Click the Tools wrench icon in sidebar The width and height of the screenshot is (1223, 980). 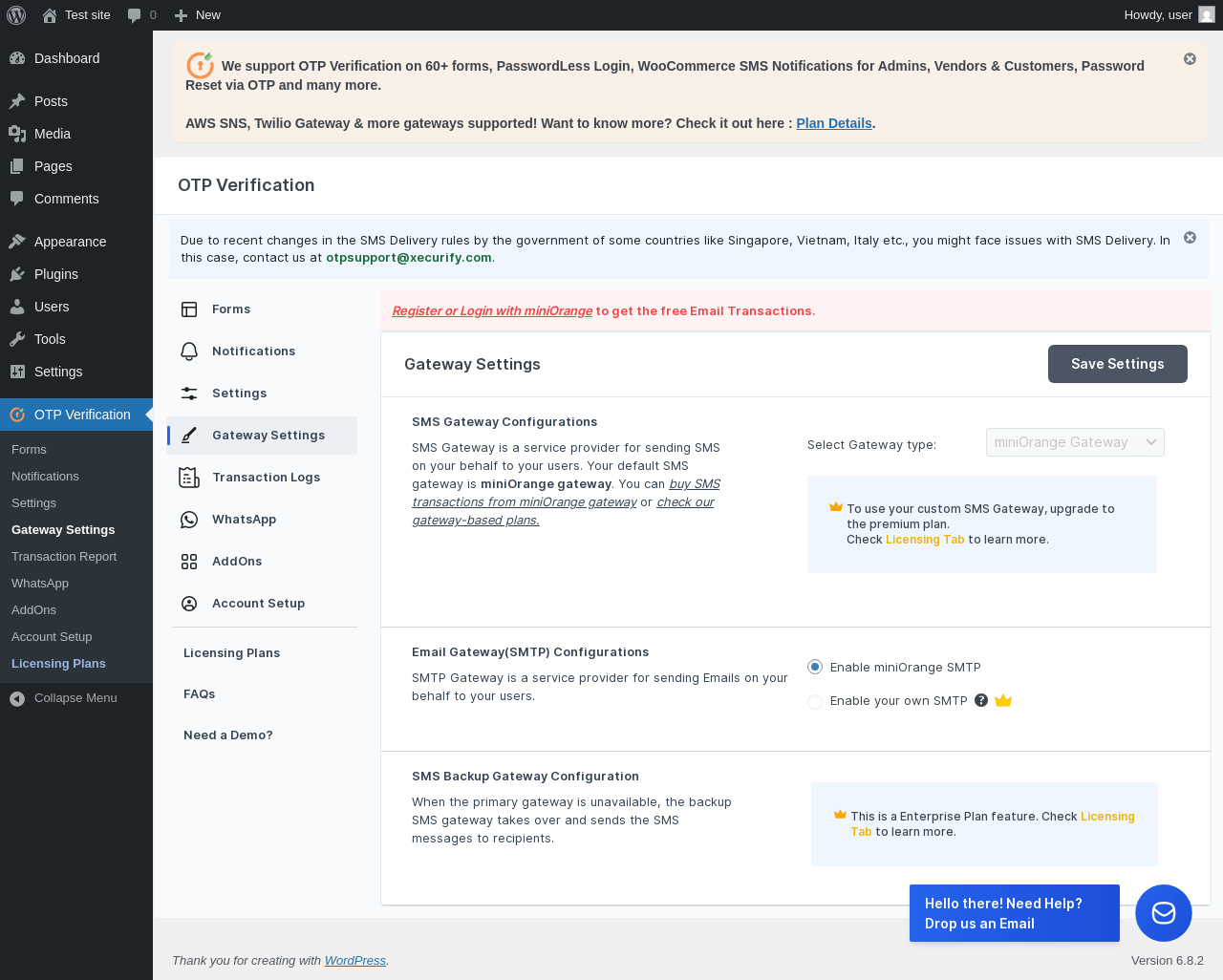click(17, 339)
